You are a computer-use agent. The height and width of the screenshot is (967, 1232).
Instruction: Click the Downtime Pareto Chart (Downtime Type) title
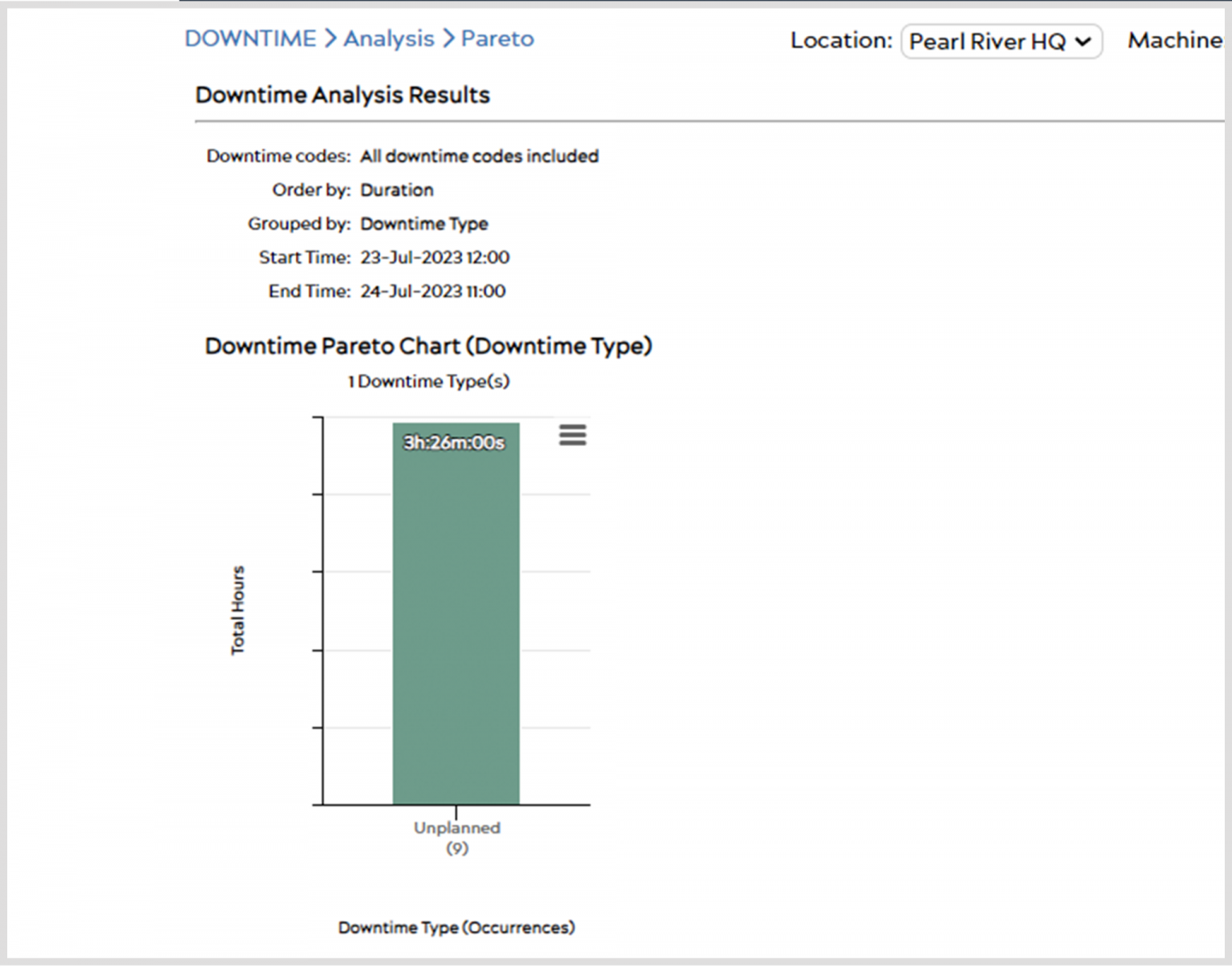(428, 346)
